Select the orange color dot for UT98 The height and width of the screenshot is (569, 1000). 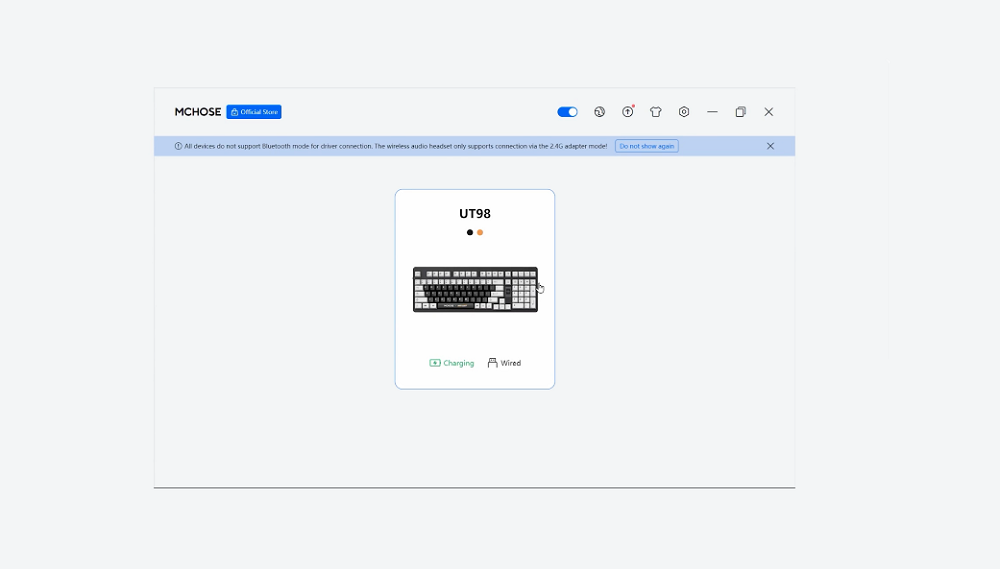coord(480,232)
